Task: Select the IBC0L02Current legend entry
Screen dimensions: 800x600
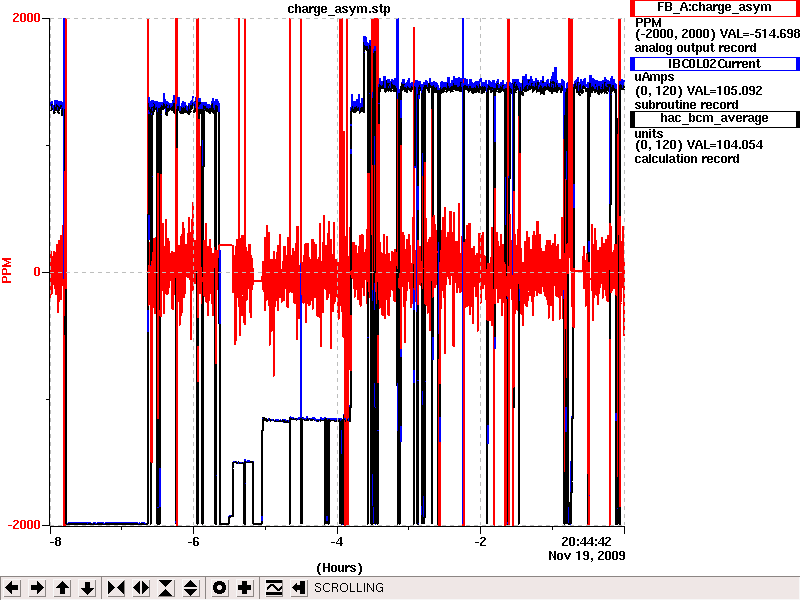Action: (715, 64)
